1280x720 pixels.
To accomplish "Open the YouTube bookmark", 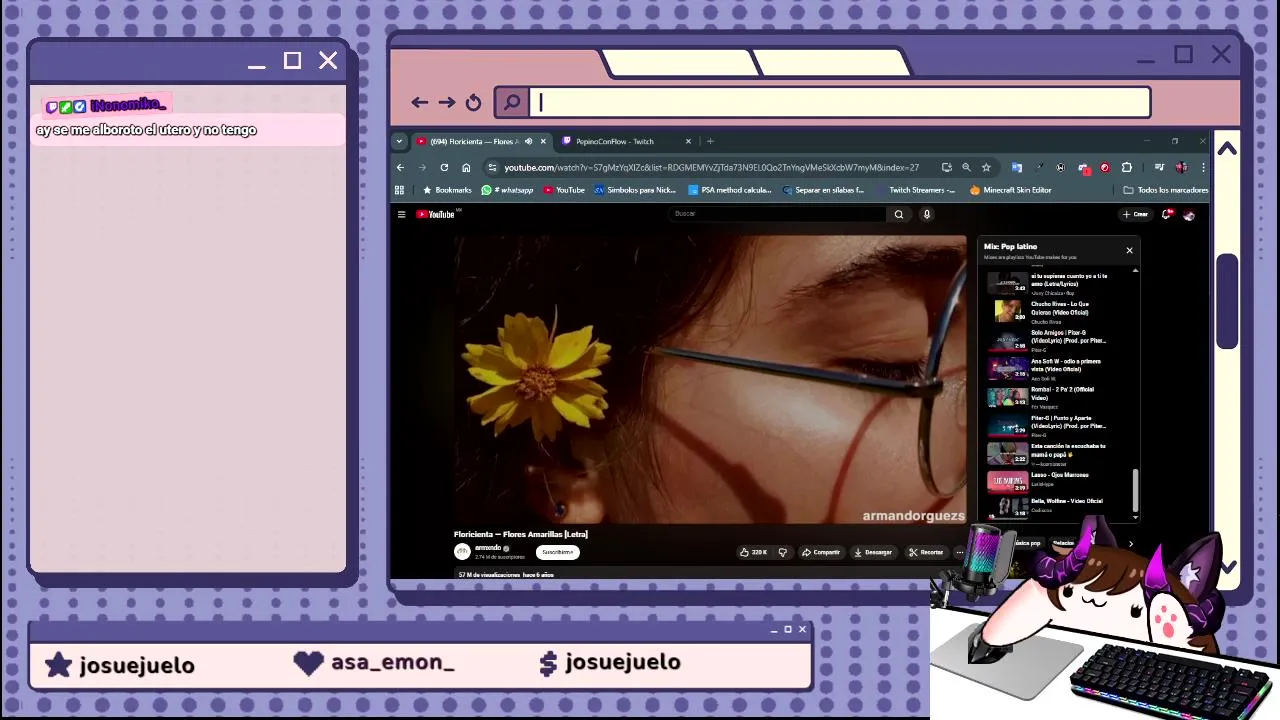I will tap(564, 190).
